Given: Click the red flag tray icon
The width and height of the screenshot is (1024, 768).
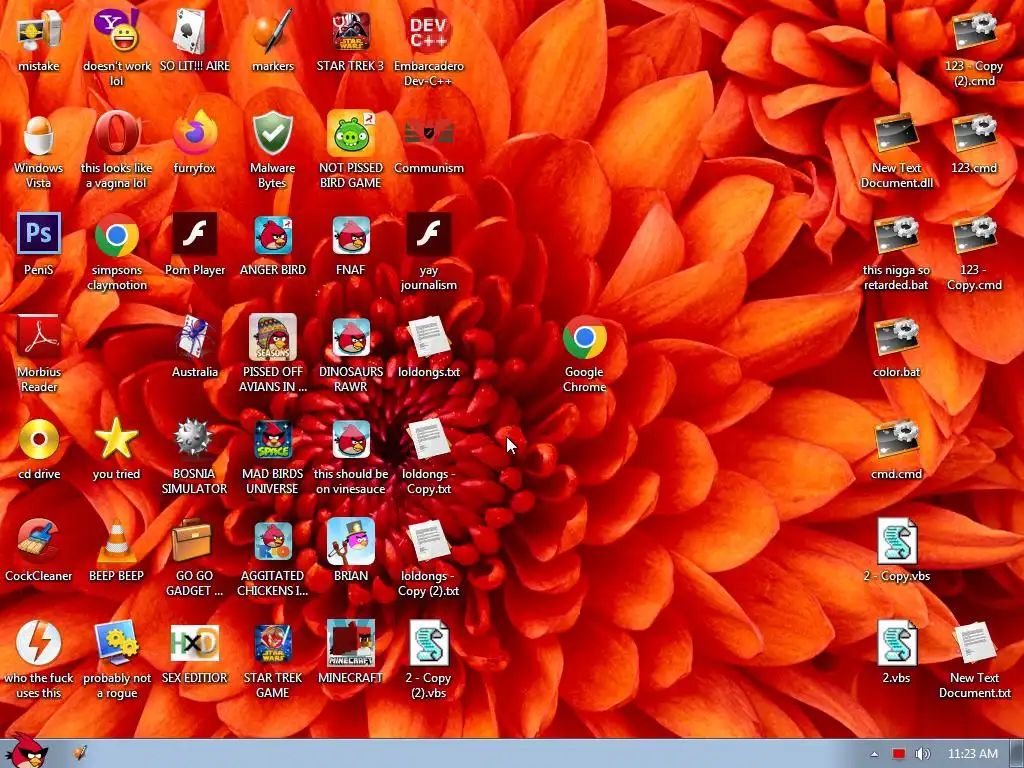Looking at the screenshot, I should point(899,754).
